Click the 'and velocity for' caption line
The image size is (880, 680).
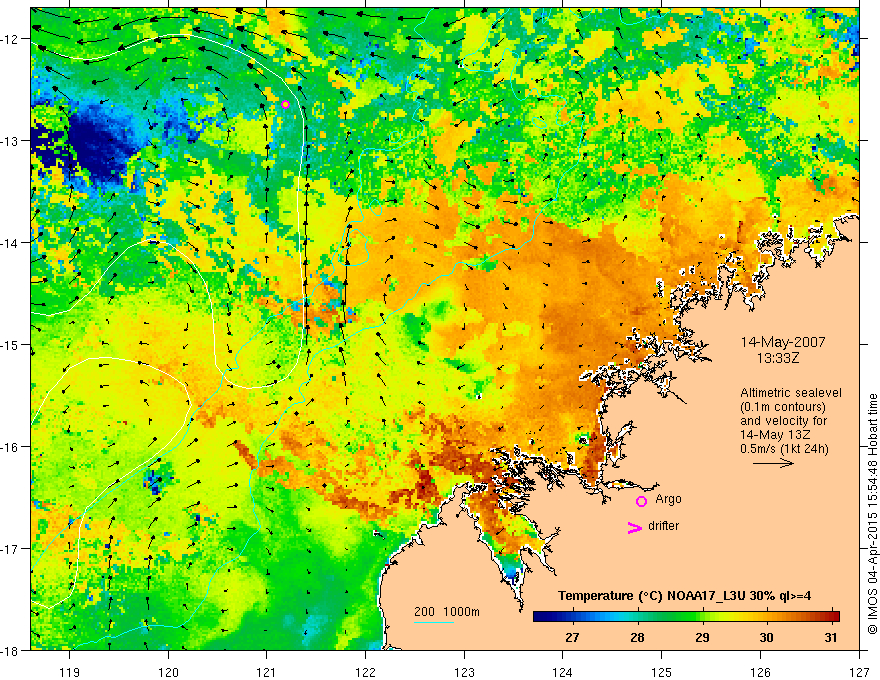point(783,421)
